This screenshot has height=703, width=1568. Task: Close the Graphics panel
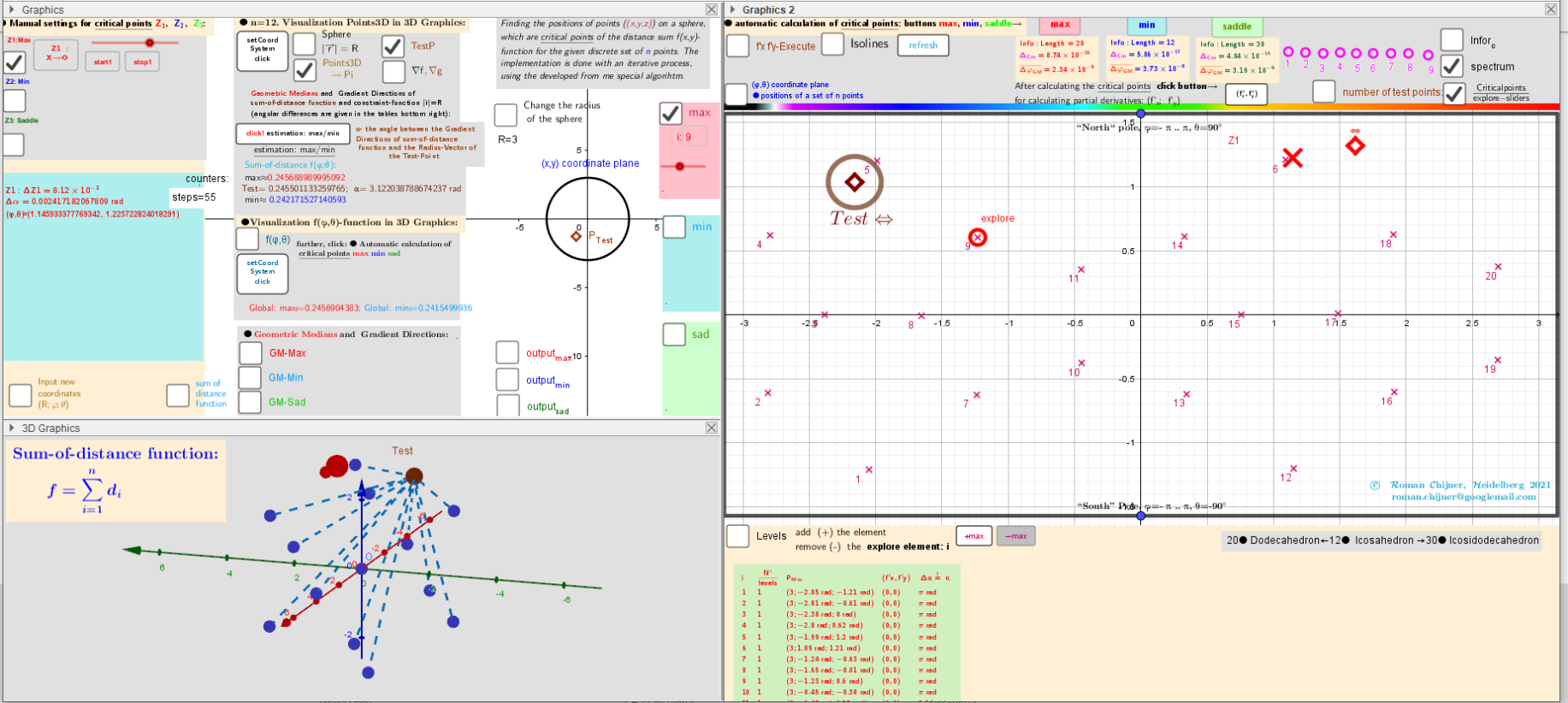712,9
